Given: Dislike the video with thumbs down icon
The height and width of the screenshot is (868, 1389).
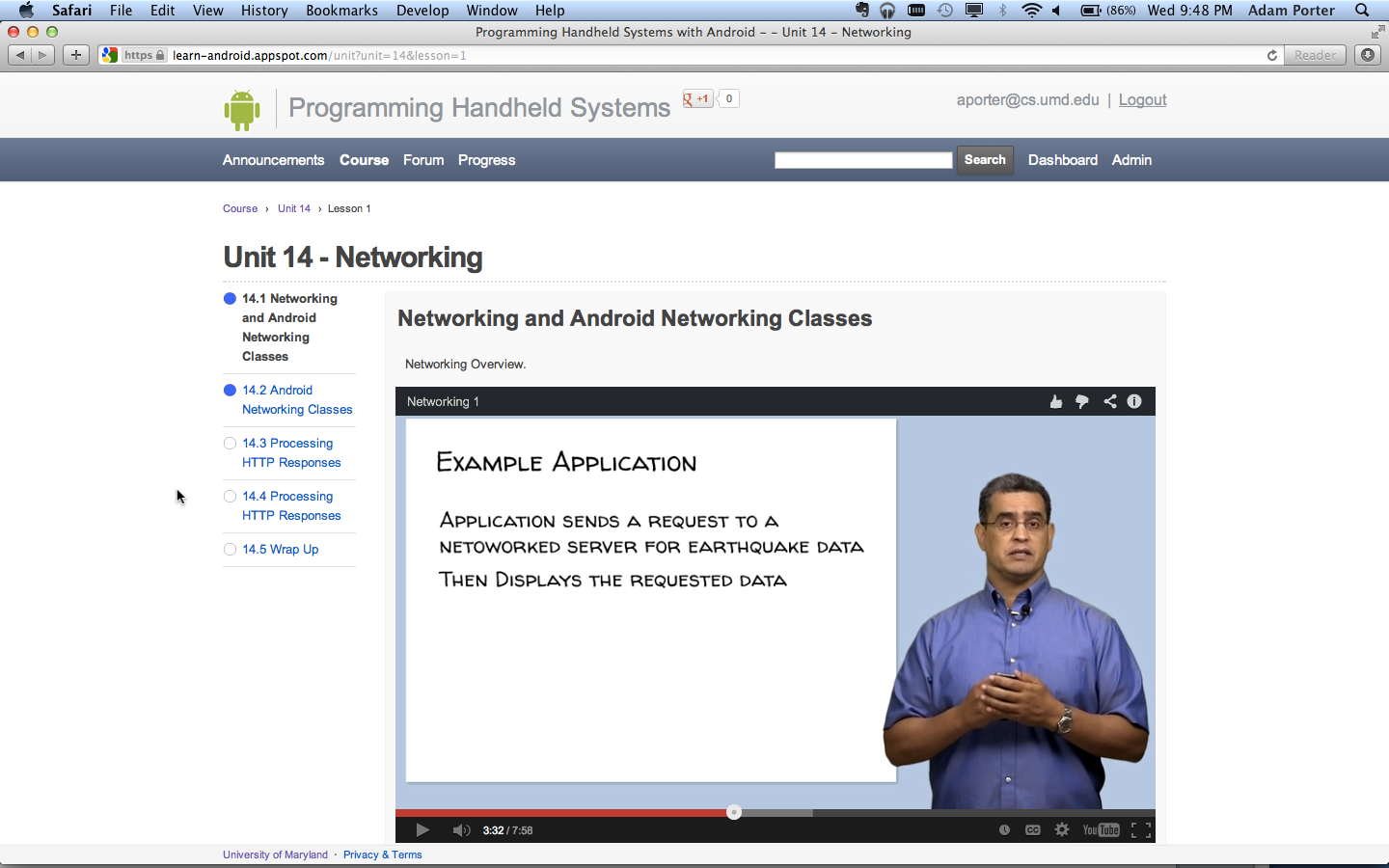Looking at the screenshot, I should (x=1082, y=401).
